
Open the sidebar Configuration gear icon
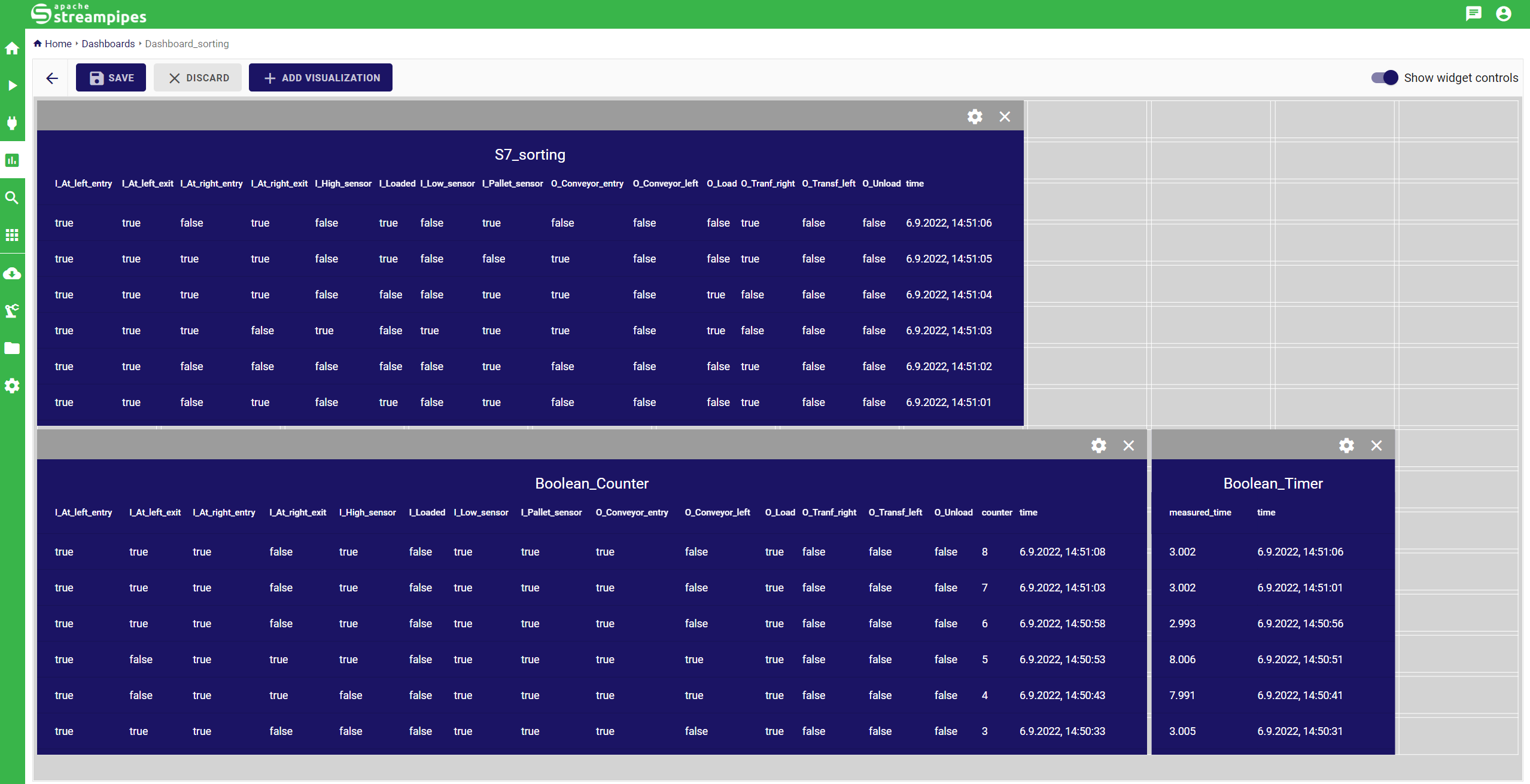coord(12,386)
